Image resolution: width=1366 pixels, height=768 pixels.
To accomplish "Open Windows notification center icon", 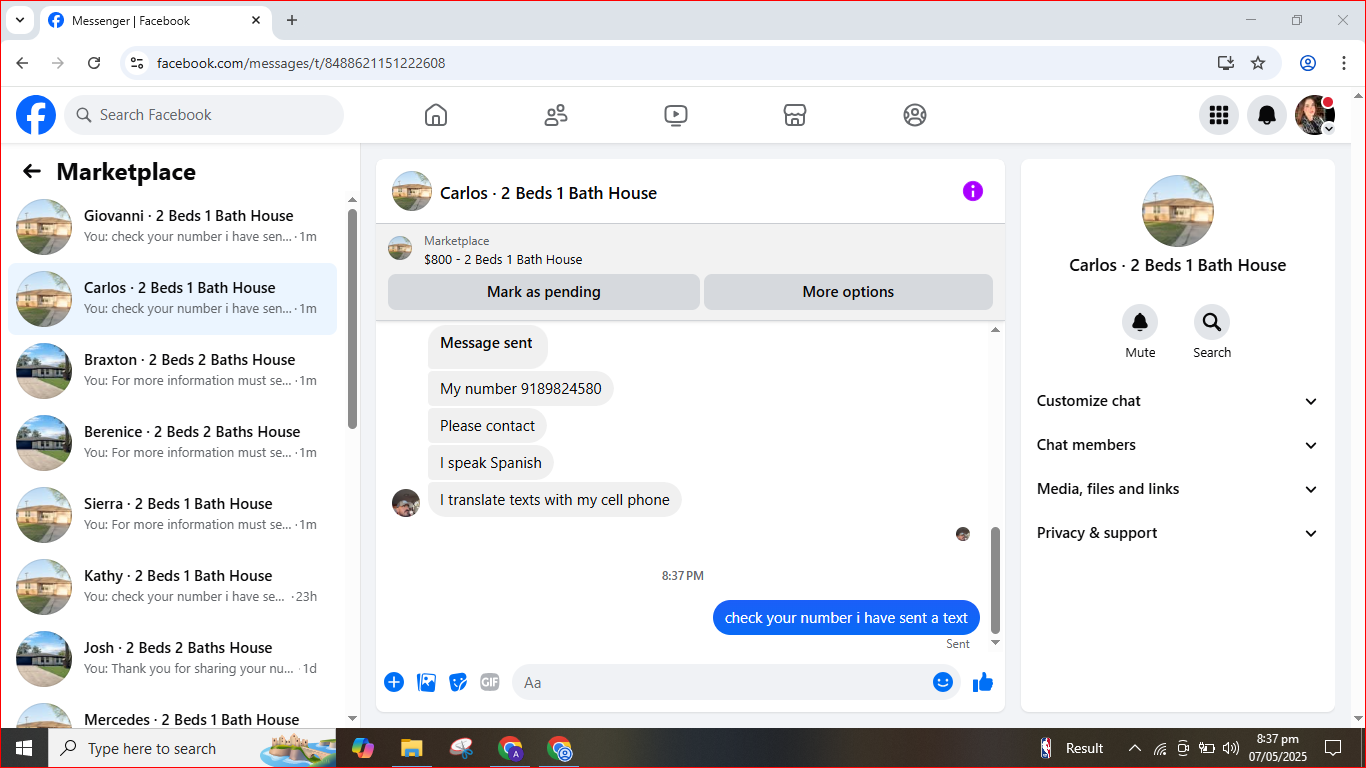I will coord(1333,748).
